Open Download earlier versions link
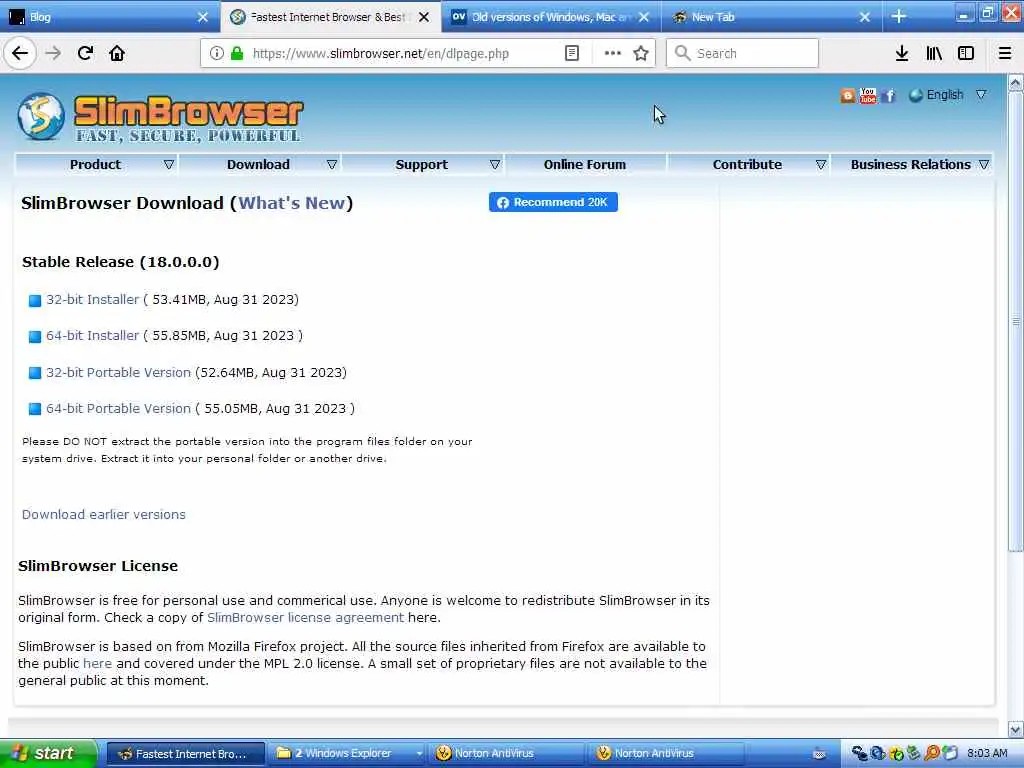 [x=104, y=515]
